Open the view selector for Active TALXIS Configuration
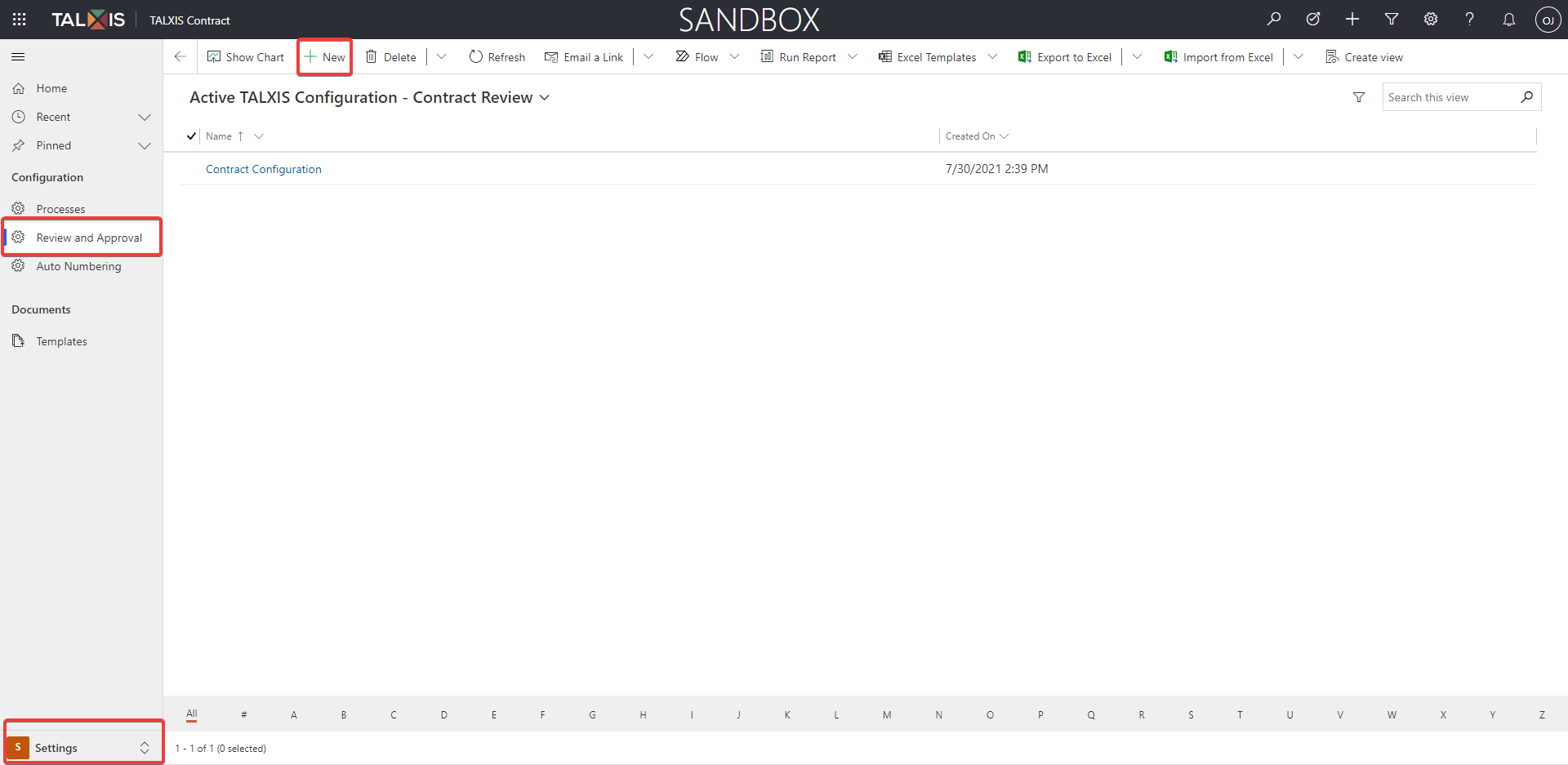This screenshot has height=765, width=1568. (x=370, y=97)
